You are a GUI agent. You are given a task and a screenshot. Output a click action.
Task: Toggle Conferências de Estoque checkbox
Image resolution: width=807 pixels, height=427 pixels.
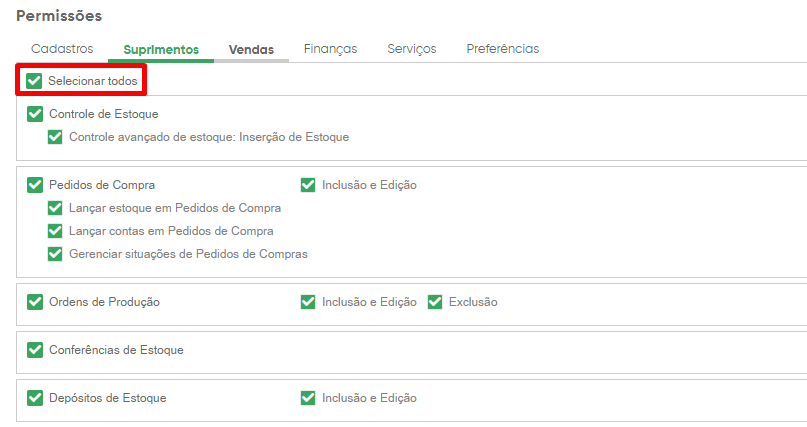pos(35,350)
